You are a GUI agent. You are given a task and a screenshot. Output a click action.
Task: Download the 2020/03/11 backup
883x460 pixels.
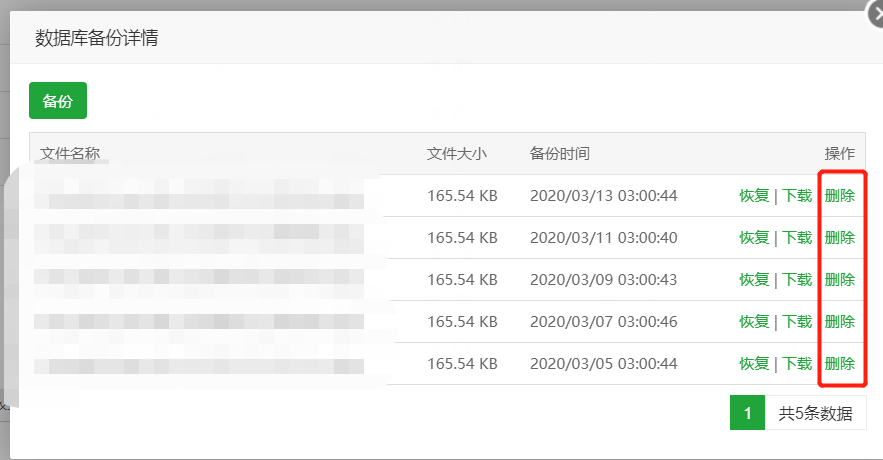797,238
